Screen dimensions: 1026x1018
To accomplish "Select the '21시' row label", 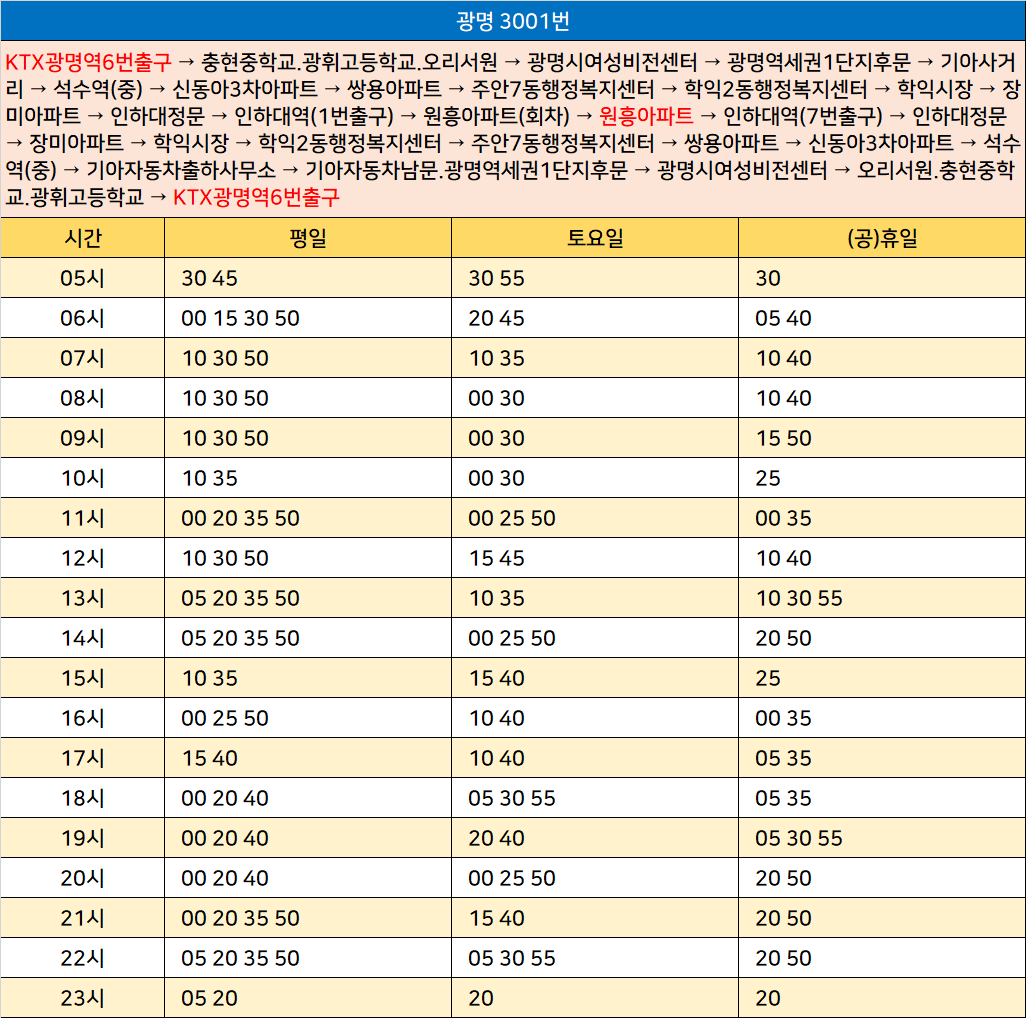I will [82, 918].
